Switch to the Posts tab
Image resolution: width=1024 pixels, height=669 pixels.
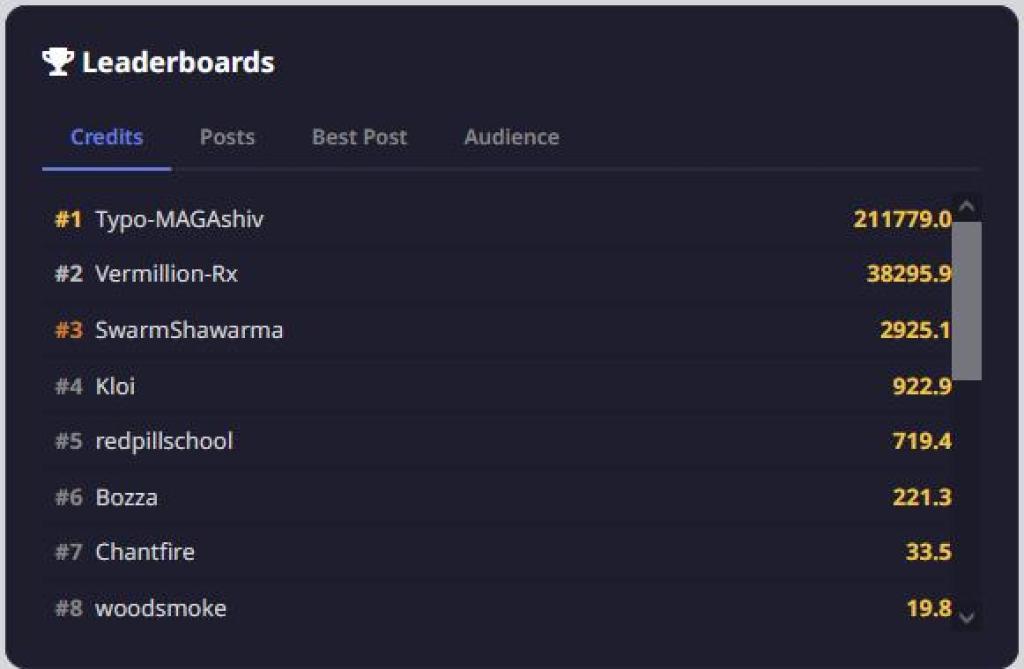(x=227, y=137)
